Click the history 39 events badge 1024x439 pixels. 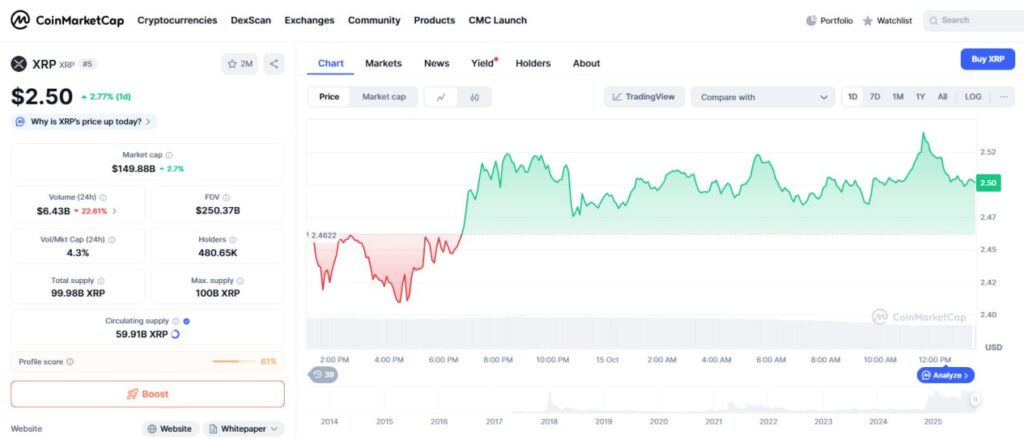[x=323, y=374]
